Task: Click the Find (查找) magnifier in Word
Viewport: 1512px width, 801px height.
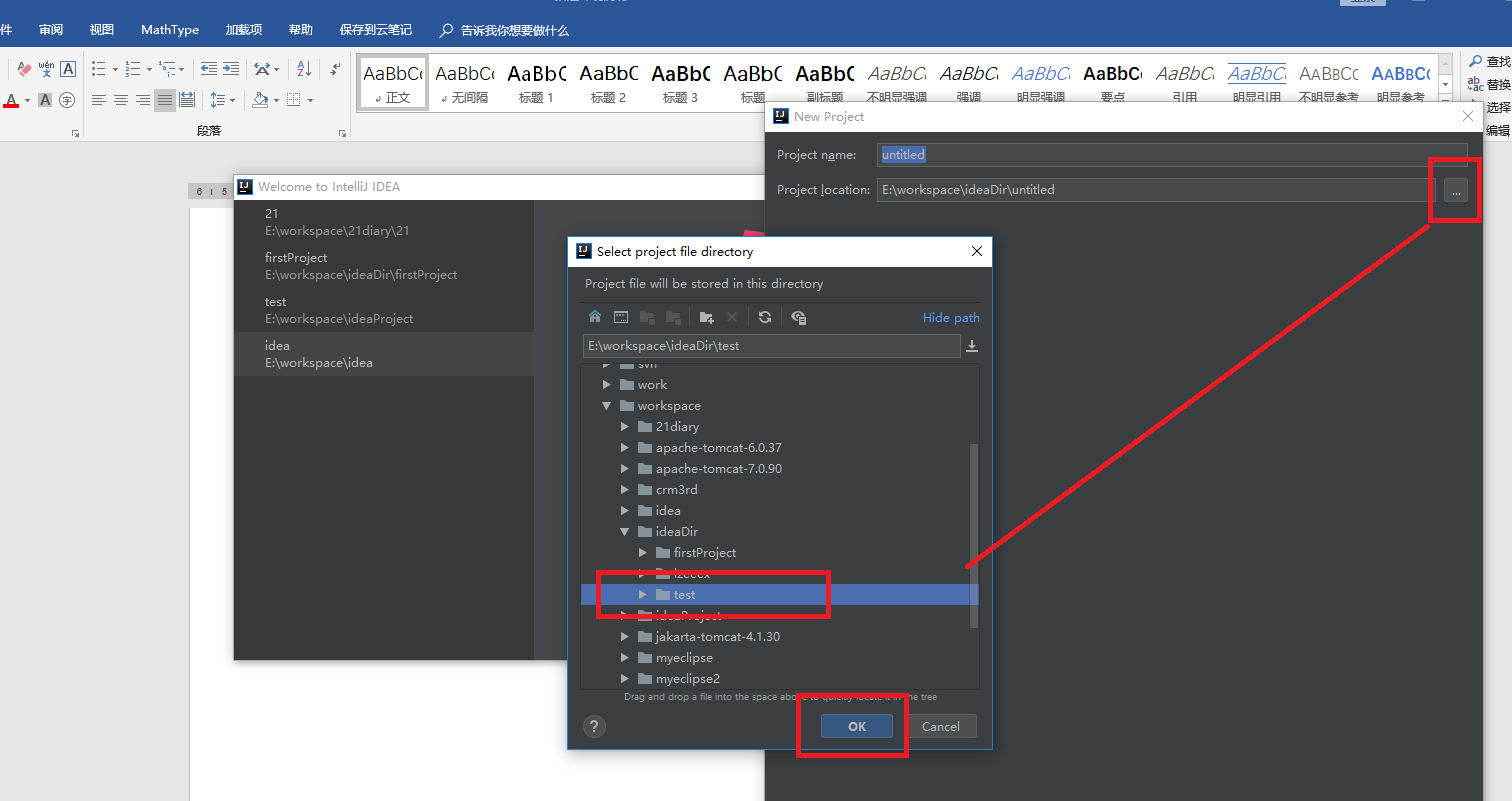Action: click(1476, 62)
